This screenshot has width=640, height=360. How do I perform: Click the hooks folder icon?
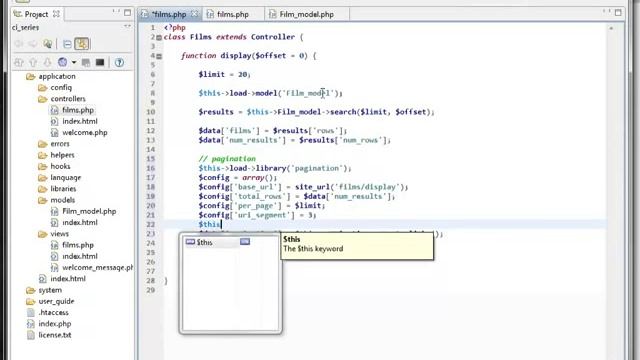coord(42,166)
